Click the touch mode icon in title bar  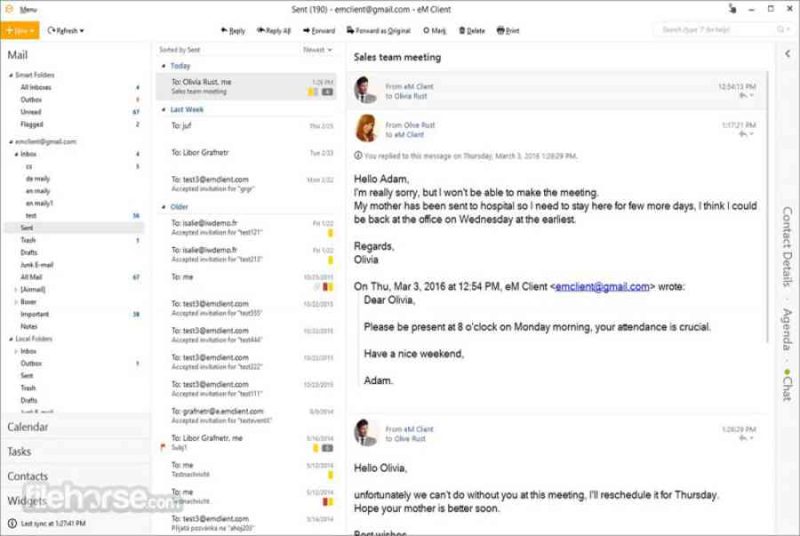[732, 9]
